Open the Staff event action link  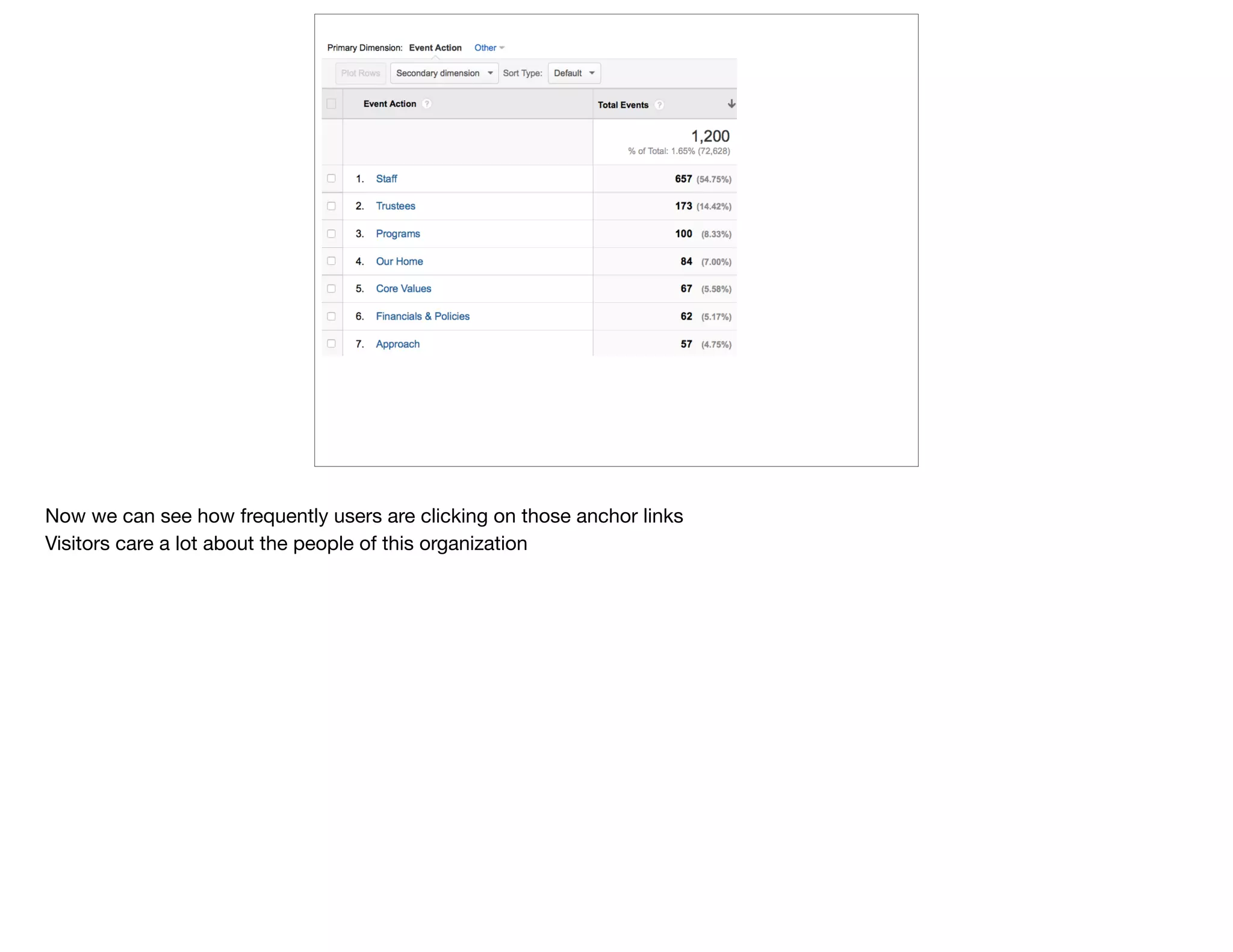click(386, 179)
